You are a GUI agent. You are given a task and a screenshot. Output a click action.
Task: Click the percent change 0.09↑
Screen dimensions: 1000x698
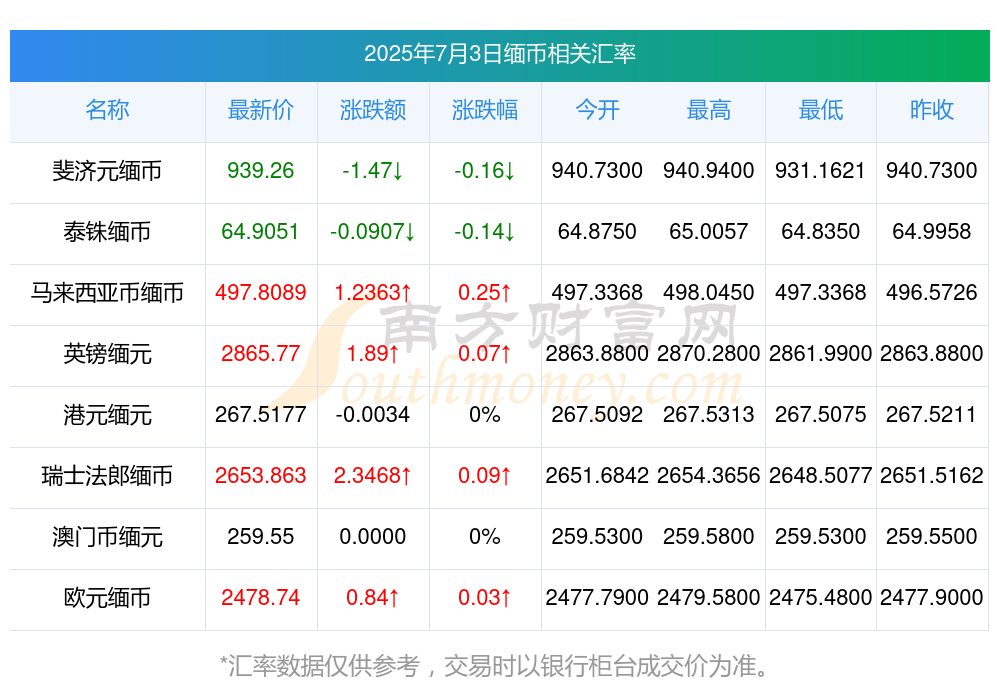485,475
